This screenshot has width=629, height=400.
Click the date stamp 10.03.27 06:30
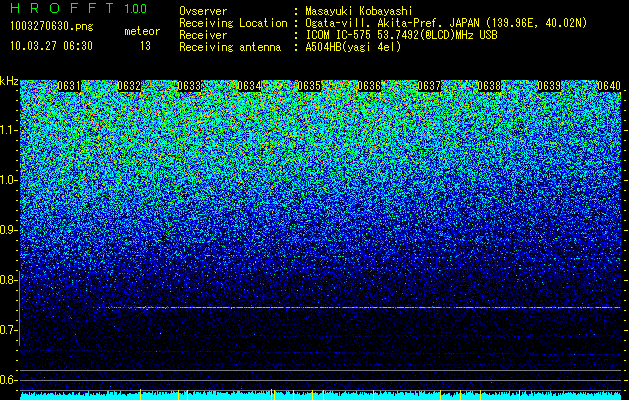coord(52,46)
